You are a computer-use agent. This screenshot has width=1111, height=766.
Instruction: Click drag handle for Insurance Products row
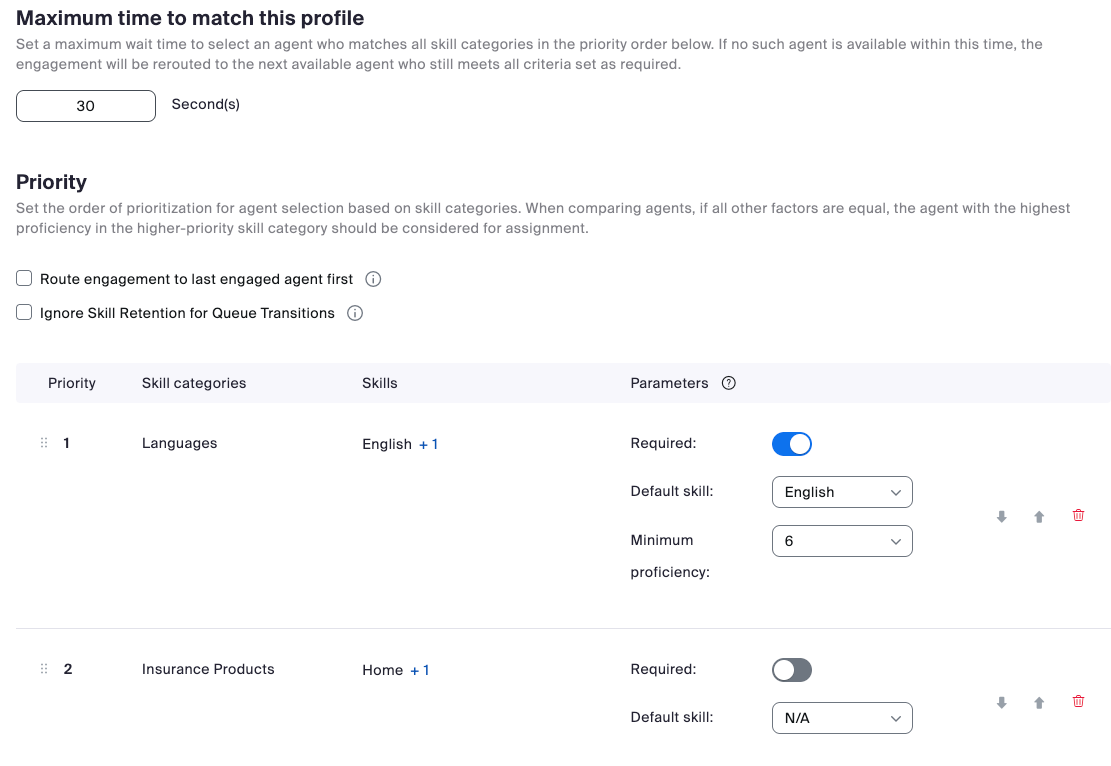point(44,669)
